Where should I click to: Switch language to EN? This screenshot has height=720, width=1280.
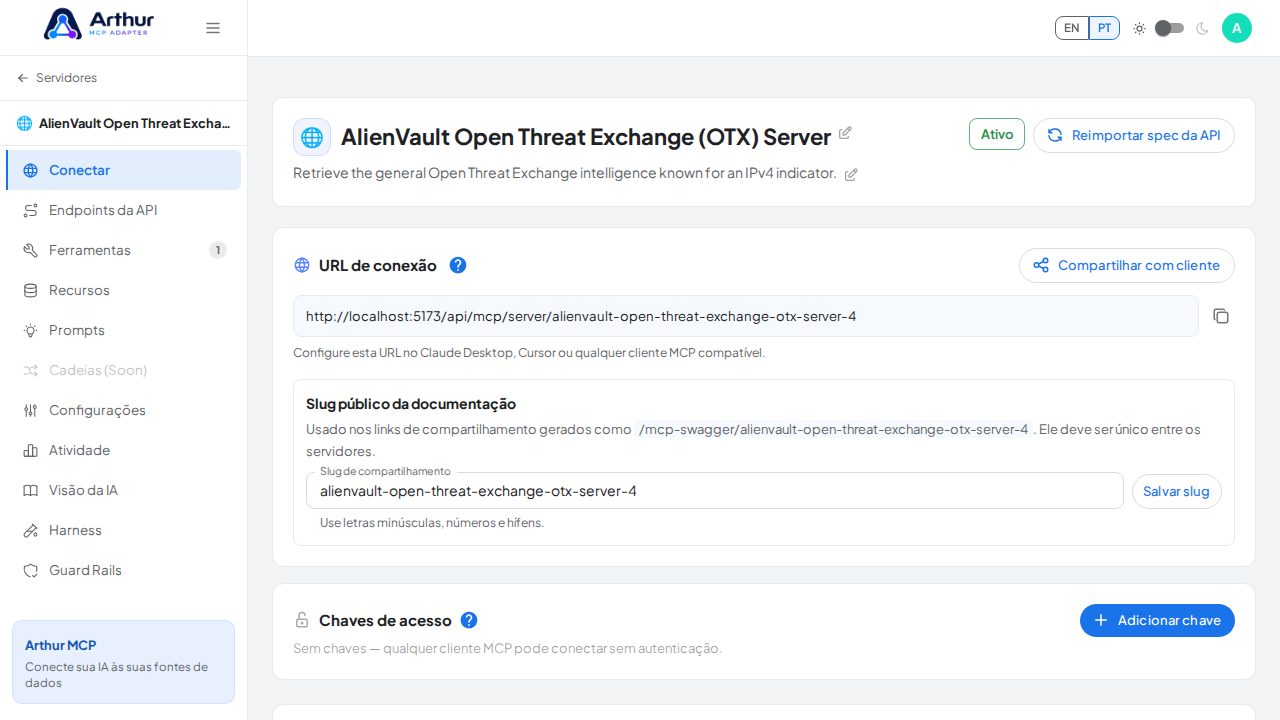(1072, 28)
